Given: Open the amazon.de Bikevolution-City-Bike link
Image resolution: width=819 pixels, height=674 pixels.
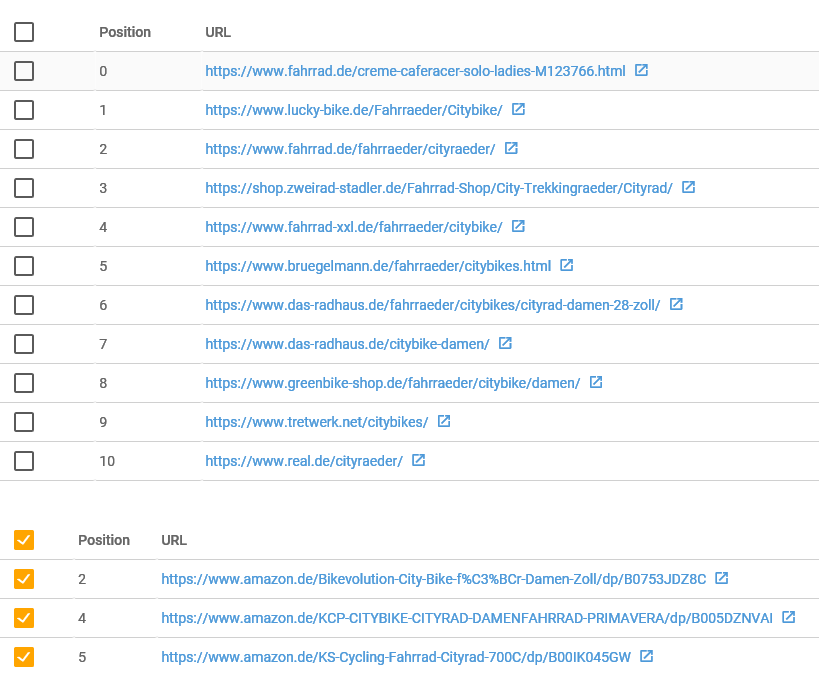Looking at the screenshot, I should [x=434, y=579].
